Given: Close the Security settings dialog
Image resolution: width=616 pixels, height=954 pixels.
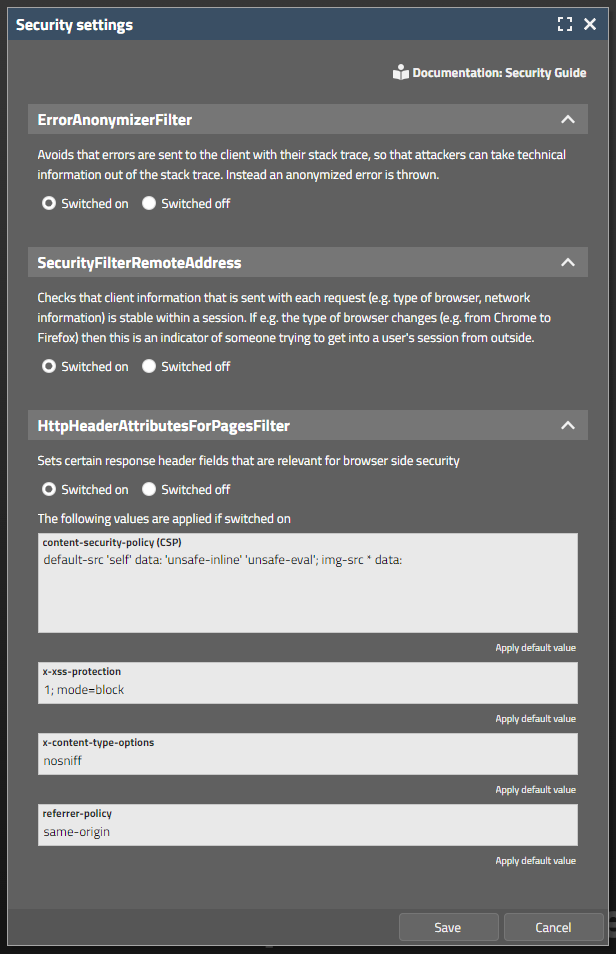Looking at the screenshot, I should coord(590,24).
